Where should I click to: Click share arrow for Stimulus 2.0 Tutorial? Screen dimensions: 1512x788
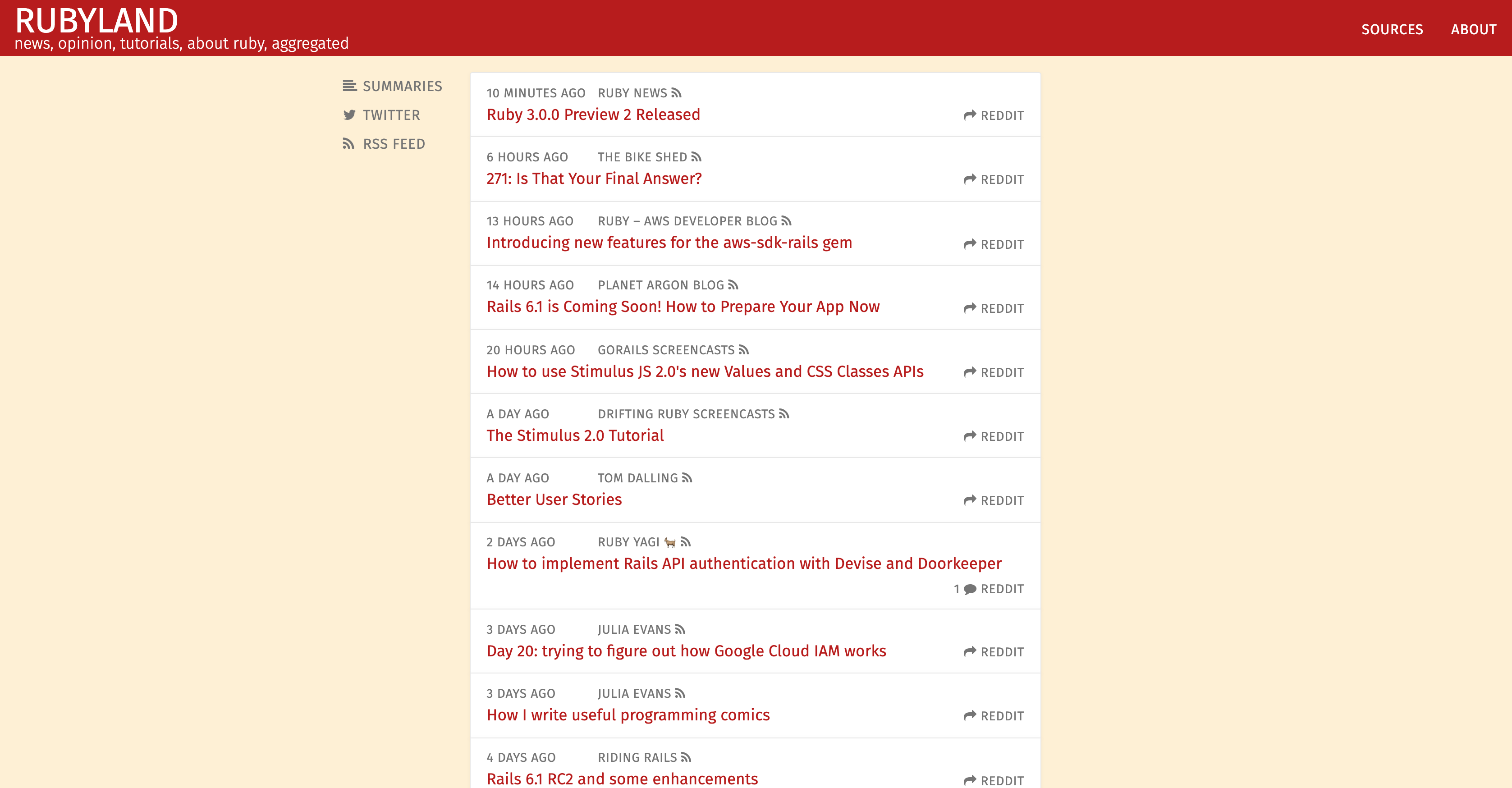(x=970, y=436)
